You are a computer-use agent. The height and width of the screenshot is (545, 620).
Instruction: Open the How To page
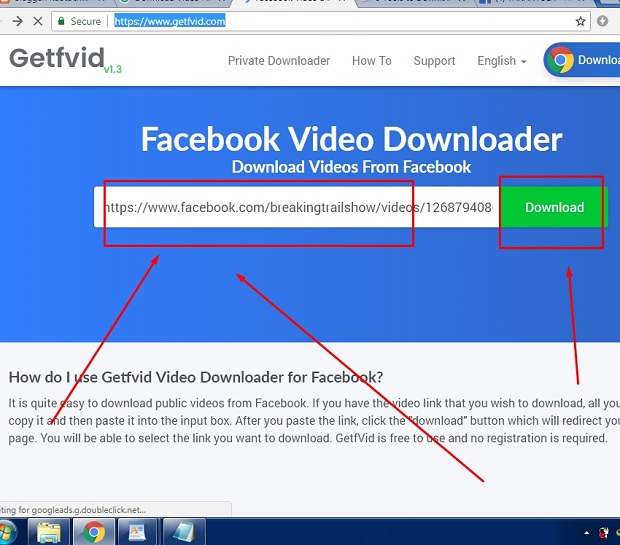point(372,61)
